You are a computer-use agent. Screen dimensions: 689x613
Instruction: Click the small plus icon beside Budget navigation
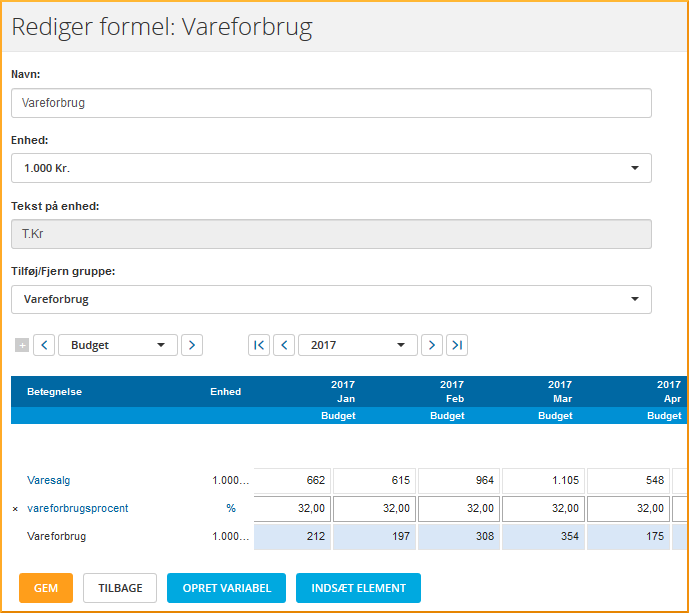(x=22, y=345)
